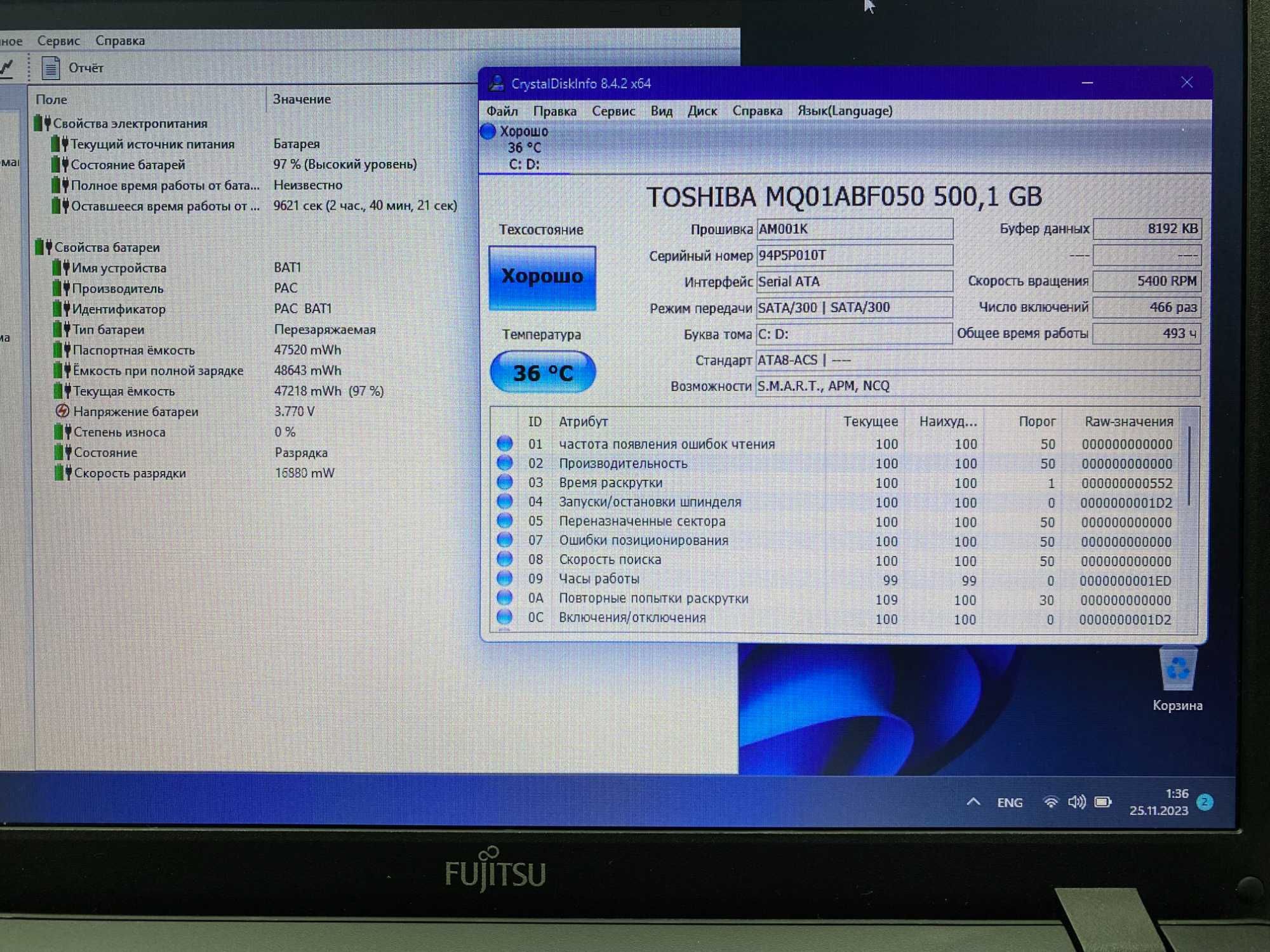The image size is (1270, 952).
Task: Click the Отчёт report toolbar button
Action: point(72,68)
